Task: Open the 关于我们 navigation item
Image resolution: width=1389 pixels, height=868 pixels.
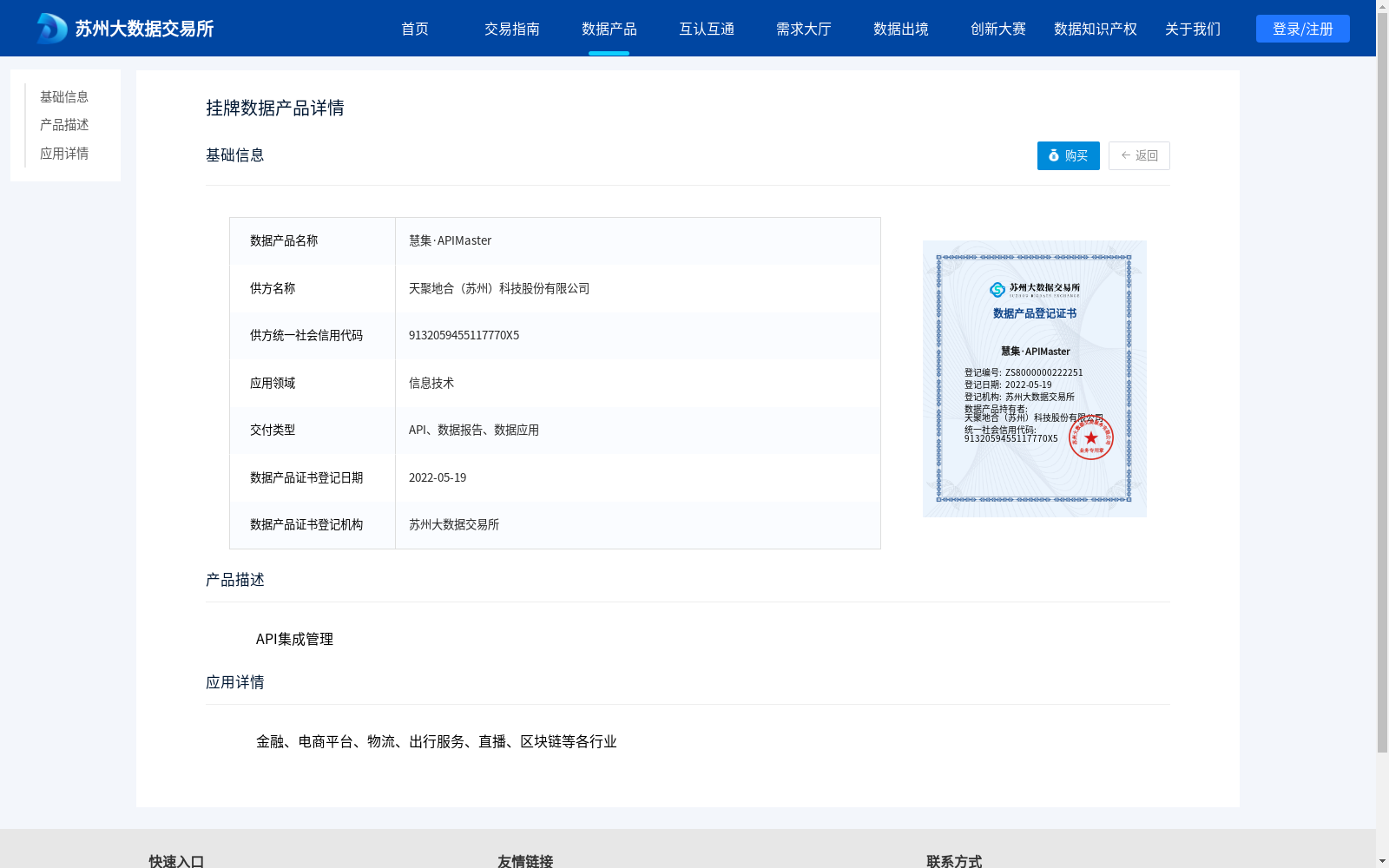Action: [x=1193, y=29]
